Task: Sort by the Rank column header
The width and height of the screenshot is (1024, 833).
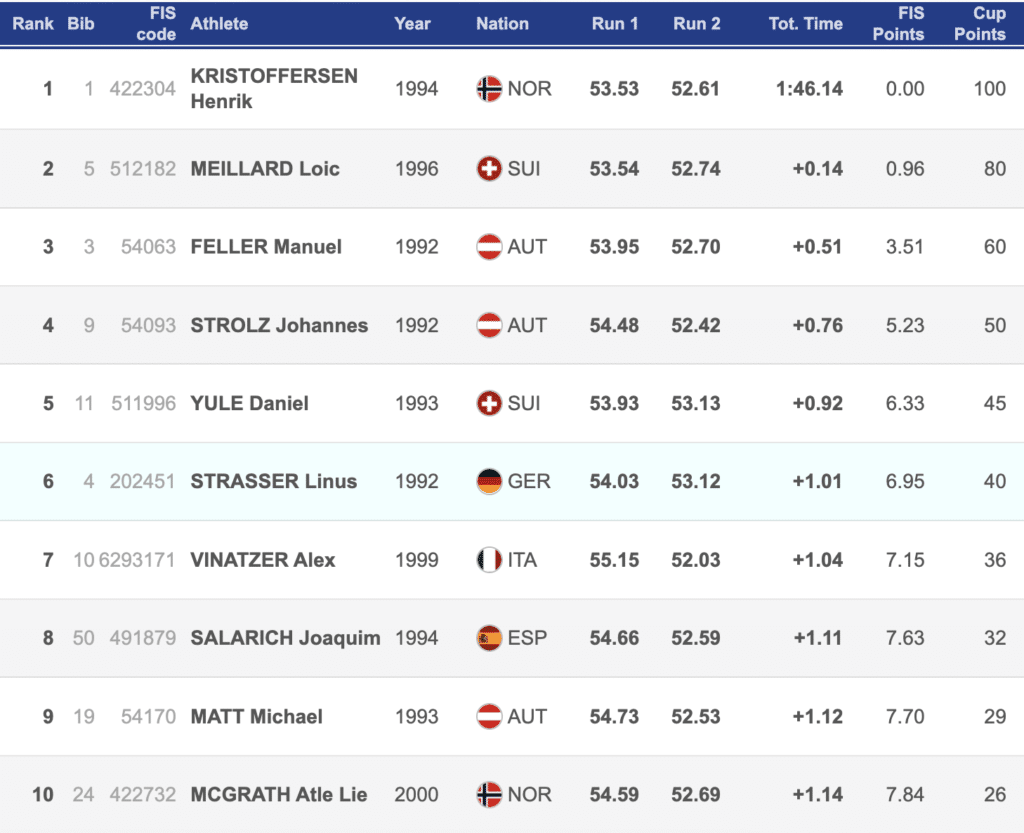Action: pyautogui.click(x=33, y=24)
